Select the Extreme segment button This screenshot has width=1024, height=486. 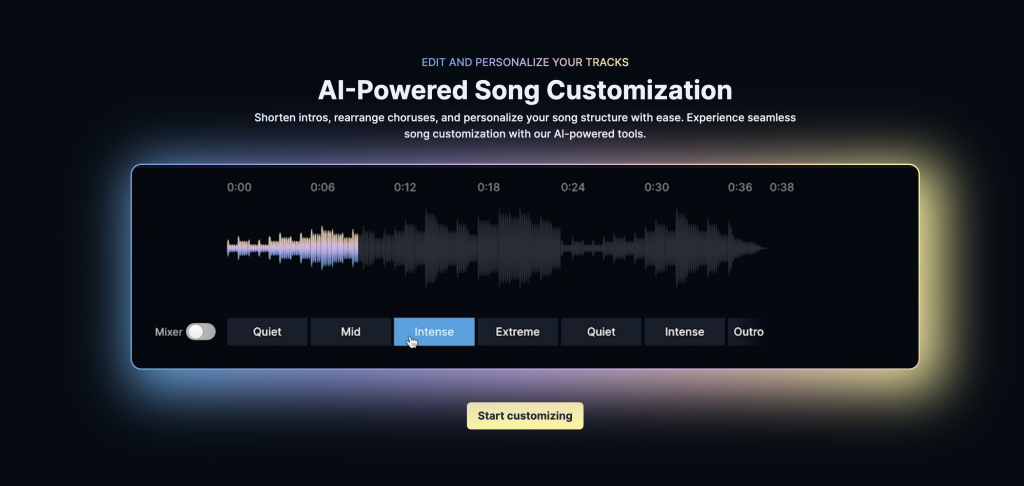[x=518, y=332]
